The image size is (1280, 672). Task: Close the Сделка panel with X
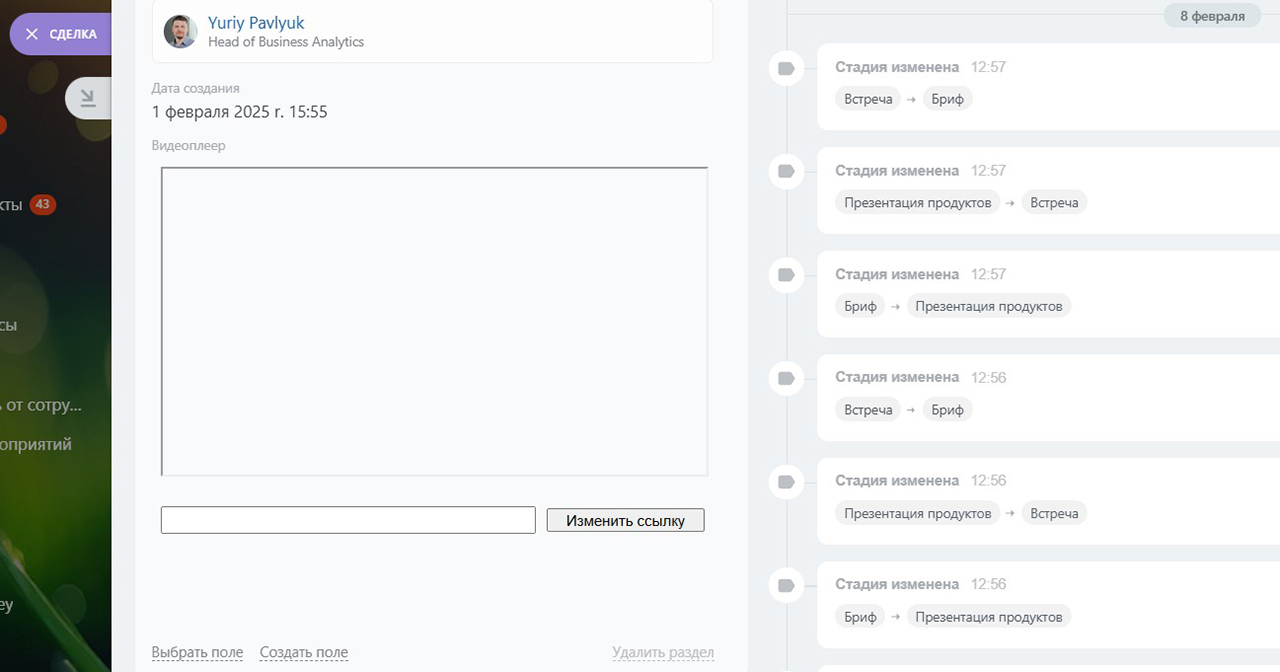[x=32, y=34]
